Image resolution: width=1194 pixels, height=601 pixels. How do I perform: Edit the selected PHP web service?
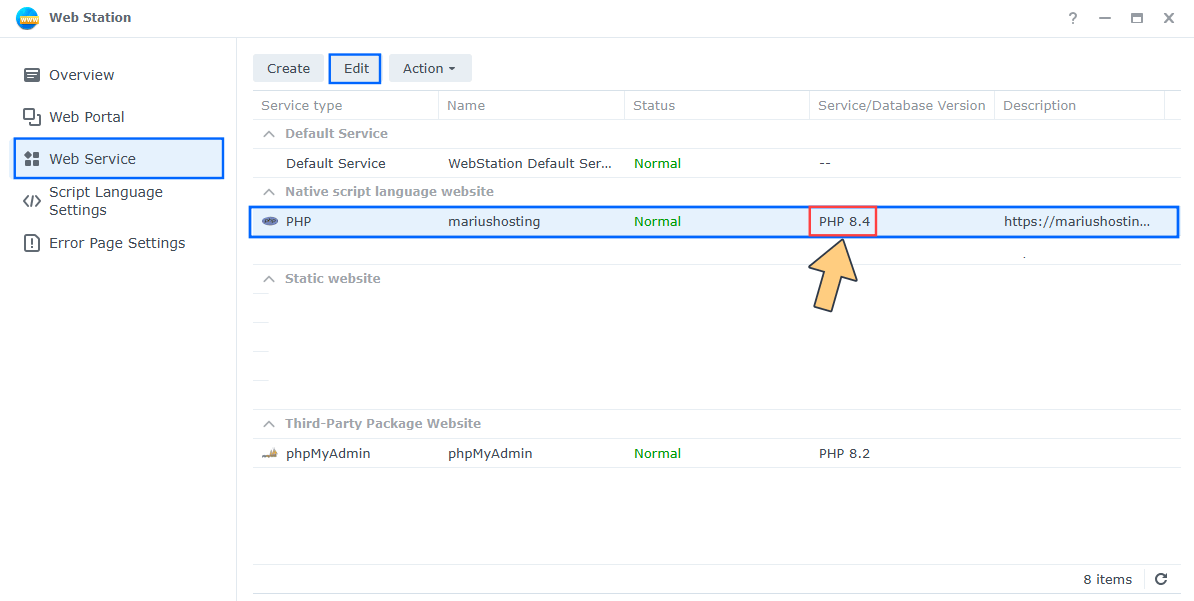[355, 68]
